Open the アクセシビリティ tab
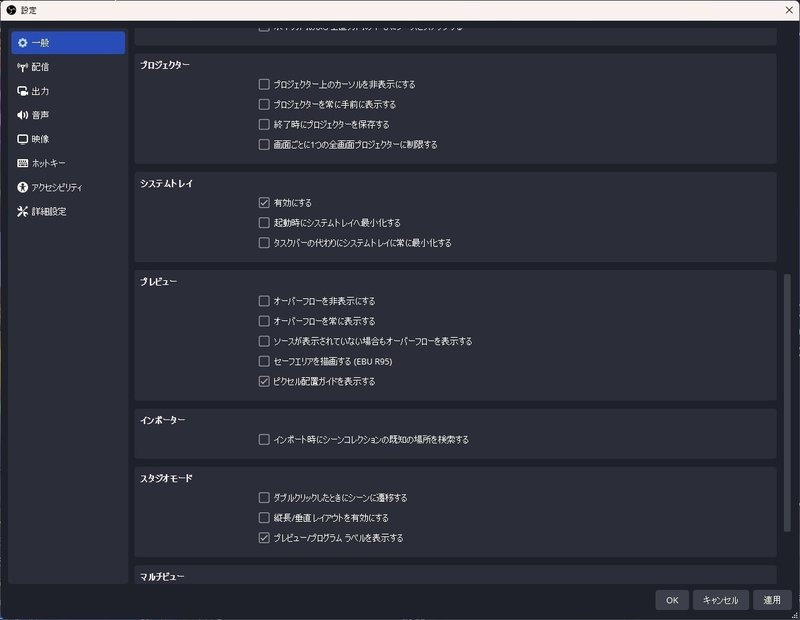Viewport: 800px width, 620px height. pos(68,187)
